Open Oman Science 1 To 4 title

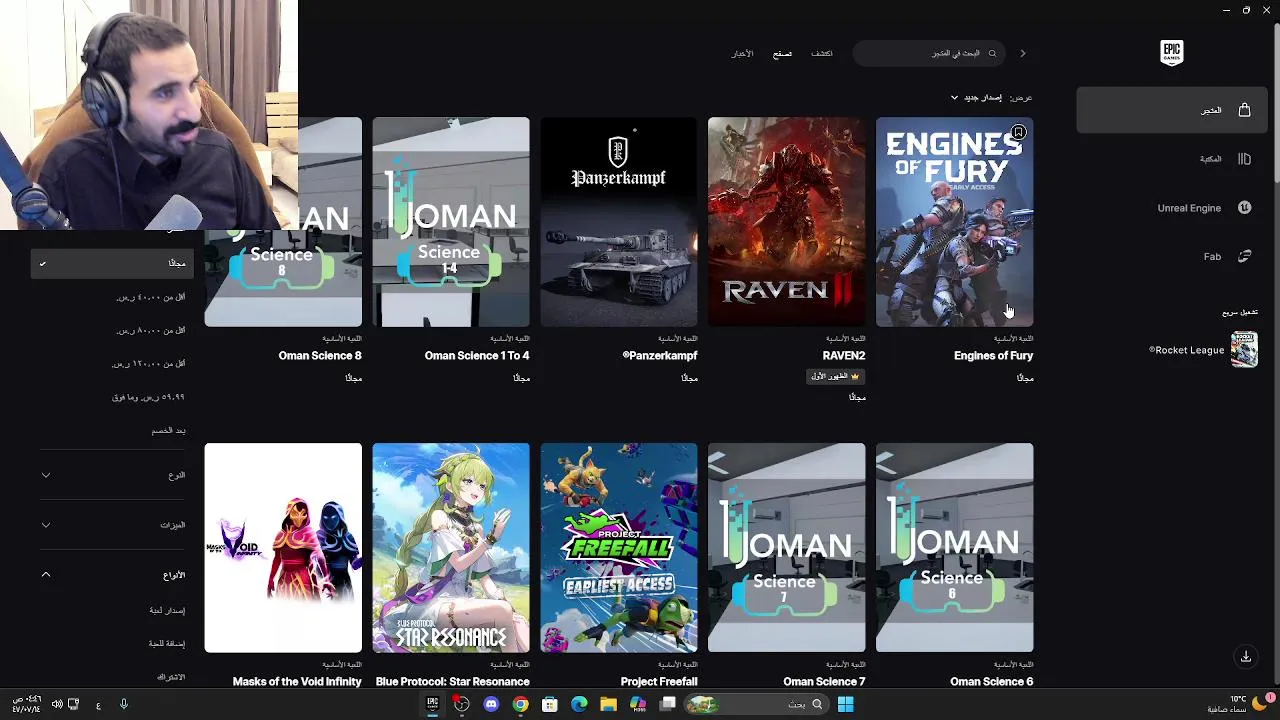[477, 356]
